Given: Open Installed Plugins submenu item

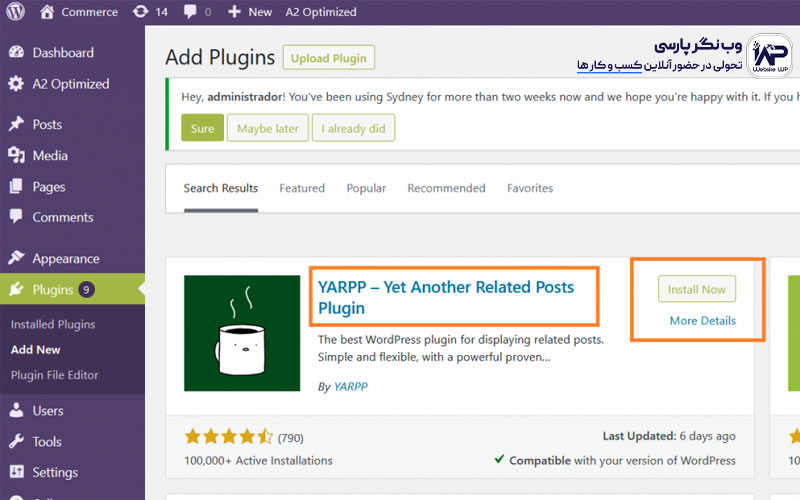Looking at the screenshot, I should 53,325.
